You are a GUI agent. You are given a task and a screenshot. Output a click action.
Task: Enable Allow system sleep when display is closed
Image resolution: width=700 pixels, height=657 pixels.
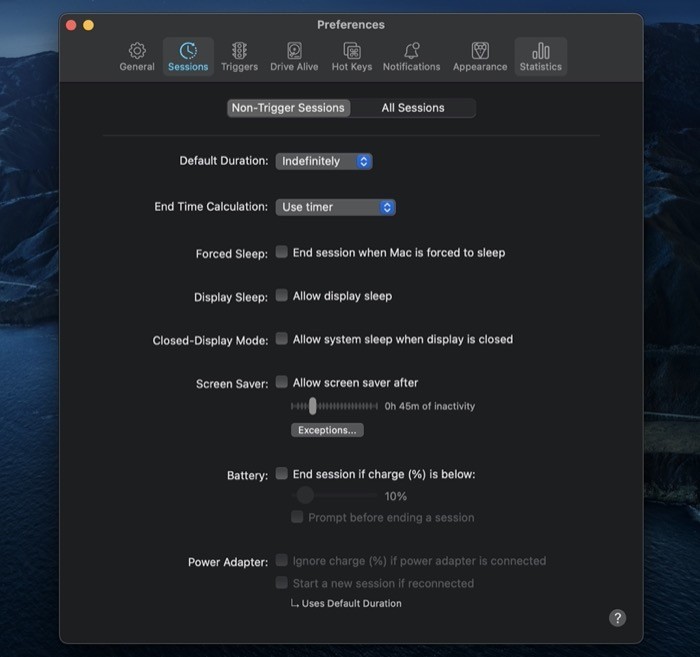281,338
